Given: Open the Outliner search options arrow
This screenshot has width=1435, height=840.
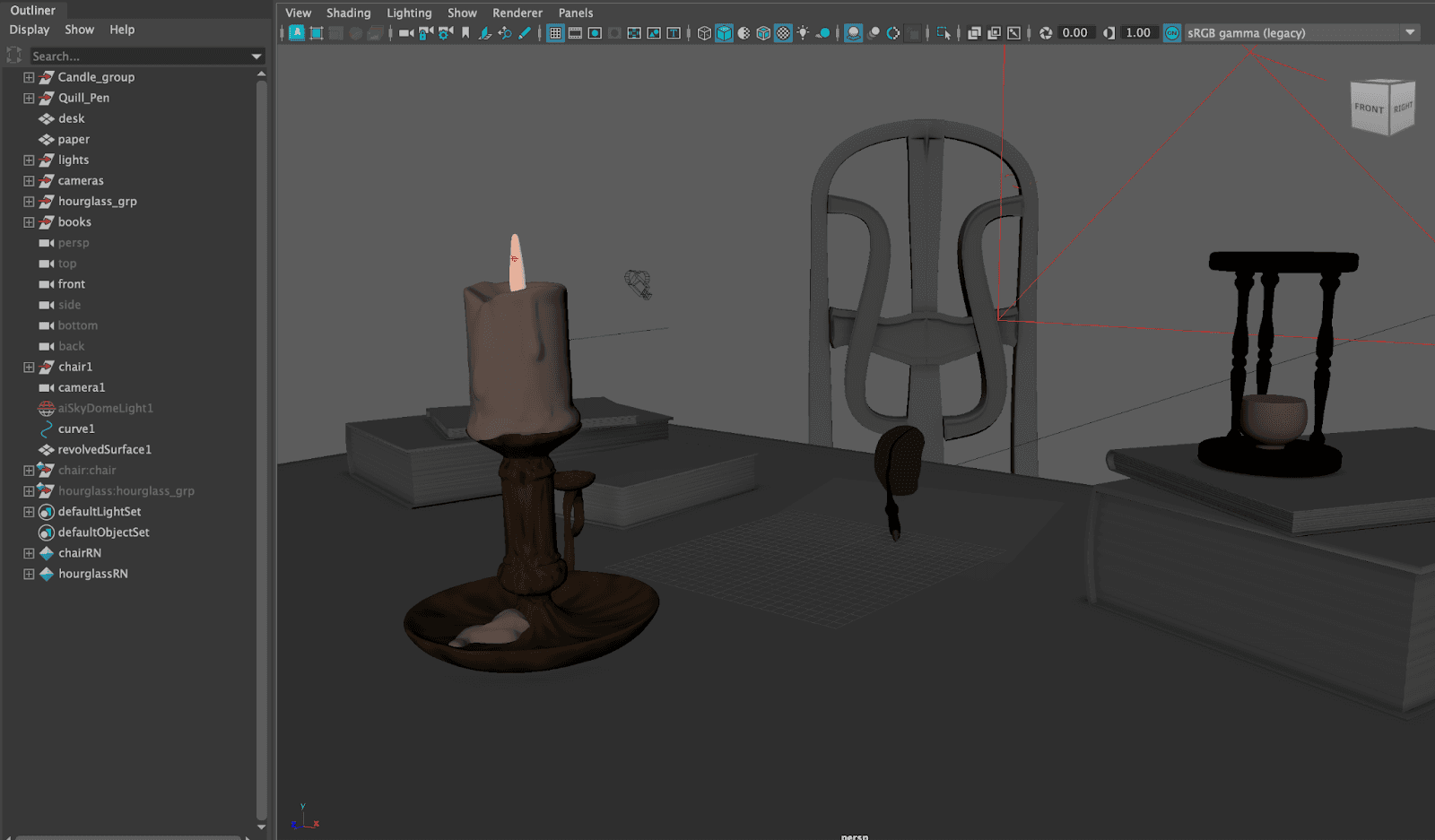Looking at the screenshot, I should [257, 56].
